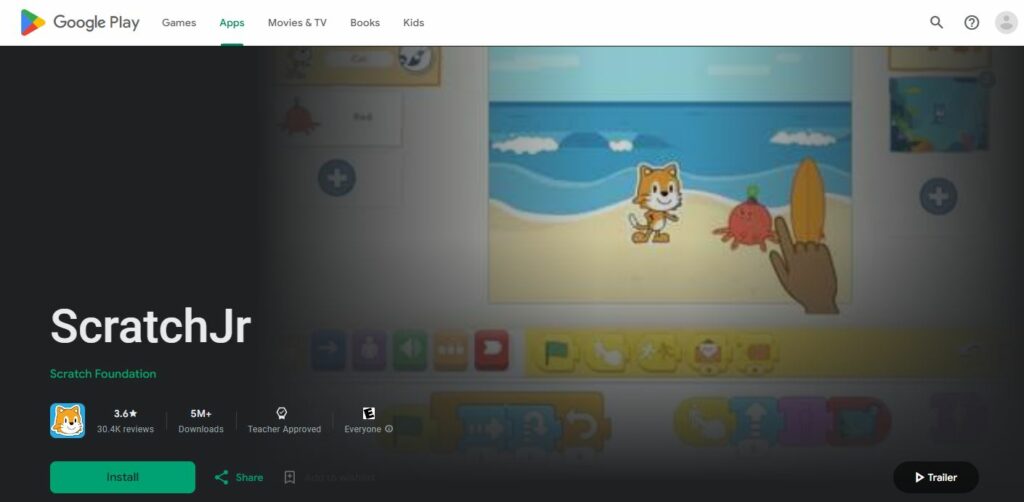Open the 30.4K reviews label
Screen dimensions: 1024x502
coord(125,430)
